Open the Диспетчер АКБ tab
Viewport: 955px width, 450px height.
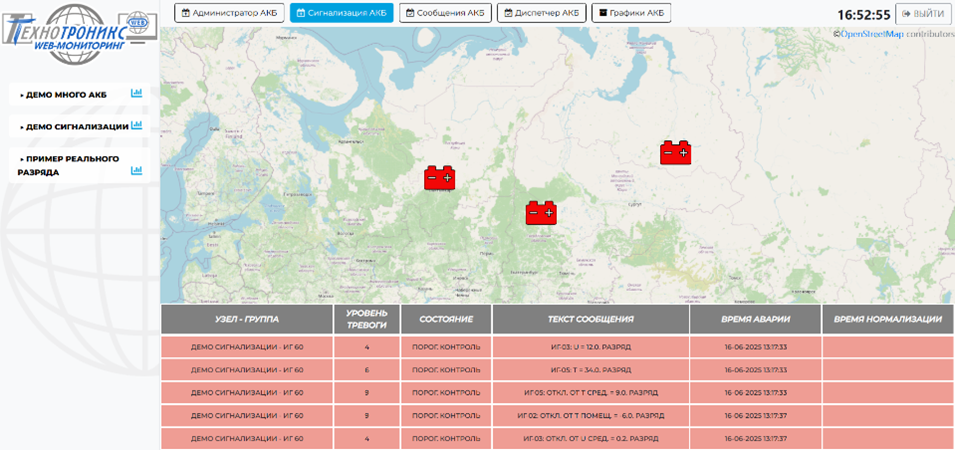541,13
